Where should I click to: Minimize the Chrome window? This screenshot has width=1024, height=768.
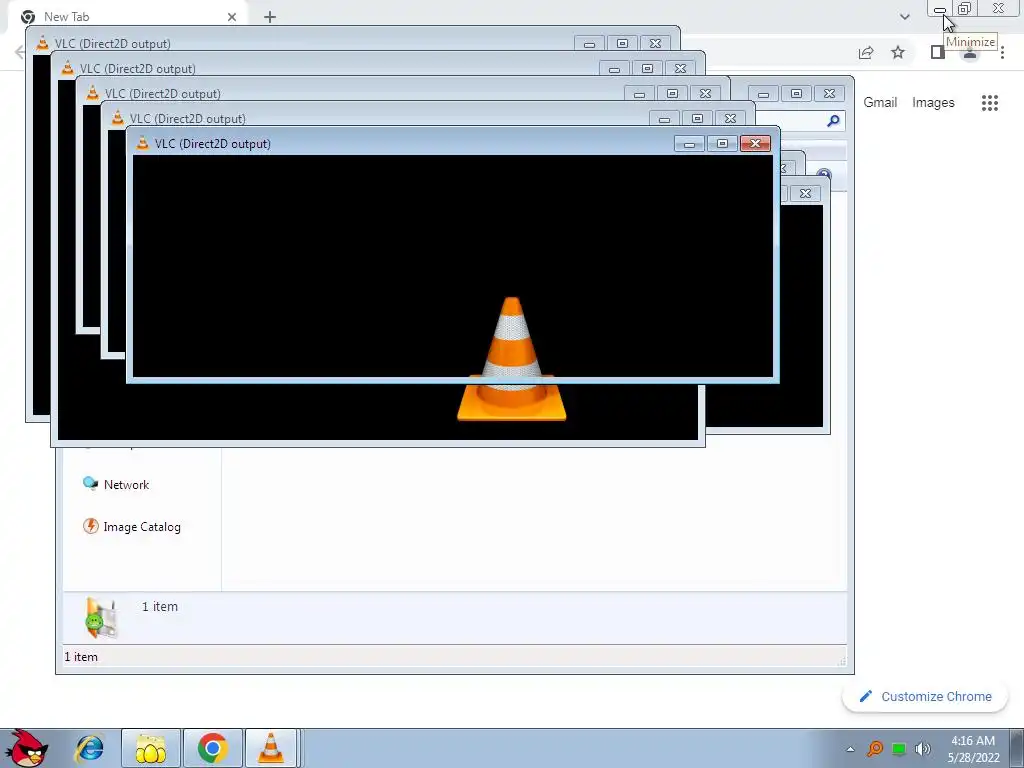(939, 9)
